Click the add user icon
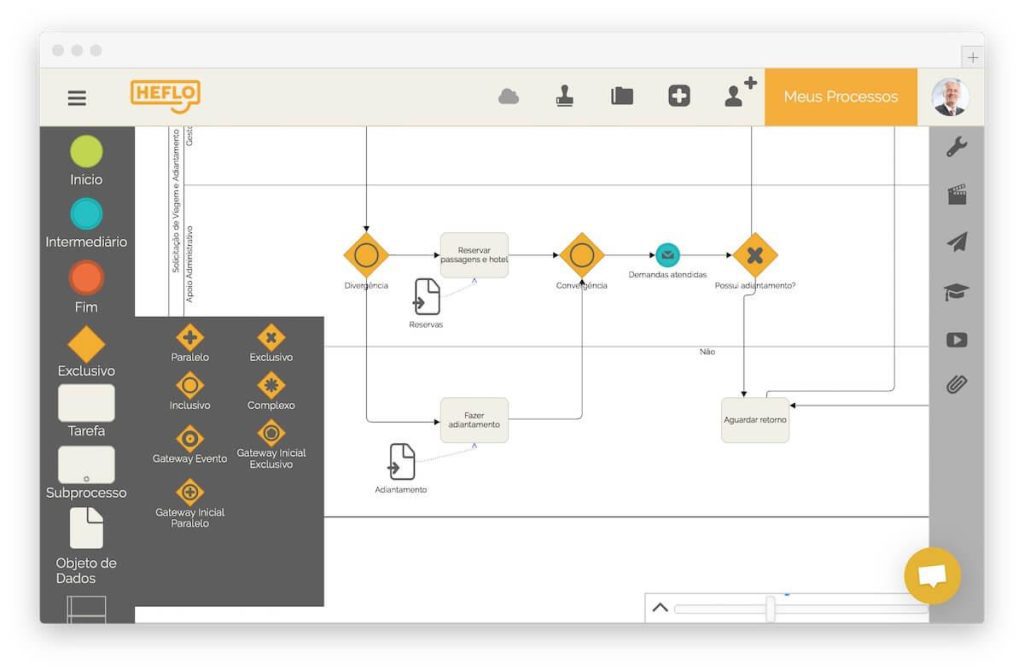Viewport: 1024px width, 671px height. click(x=740, y=93)
